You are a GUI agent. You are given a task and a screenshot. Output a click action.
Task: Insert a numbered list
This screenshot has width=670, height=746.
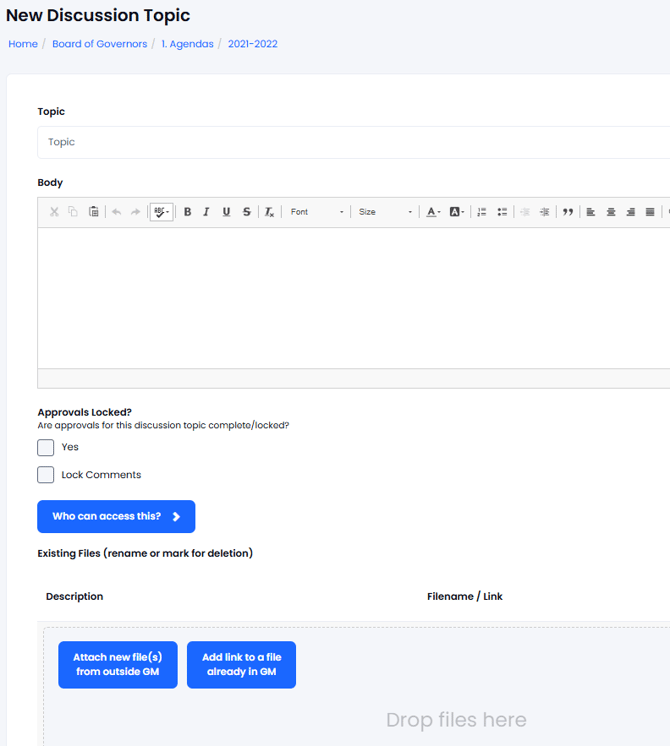point(482,212)
